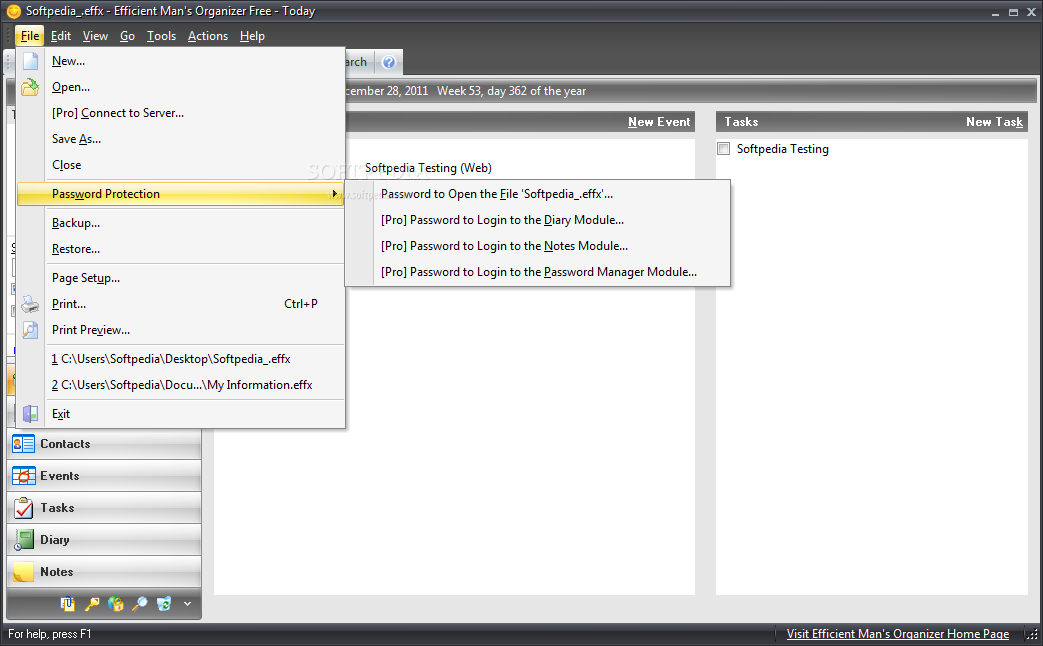Choose Close in the File menu
The height and width of the screenshot is (646, 1043).
pos(181,164)
